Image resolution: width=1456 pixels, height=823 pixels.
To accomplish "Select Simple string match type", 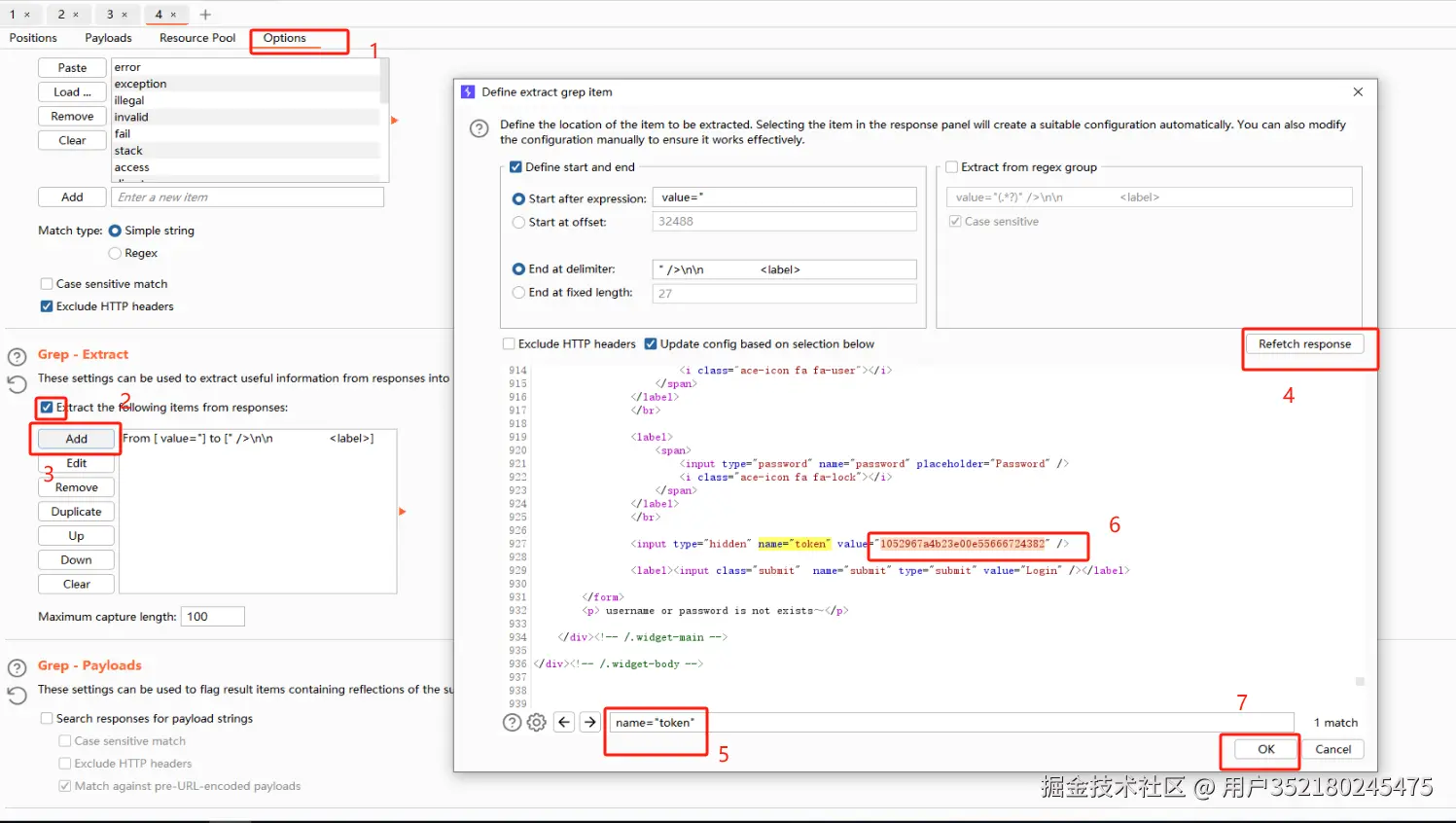I will click(115, 231).
